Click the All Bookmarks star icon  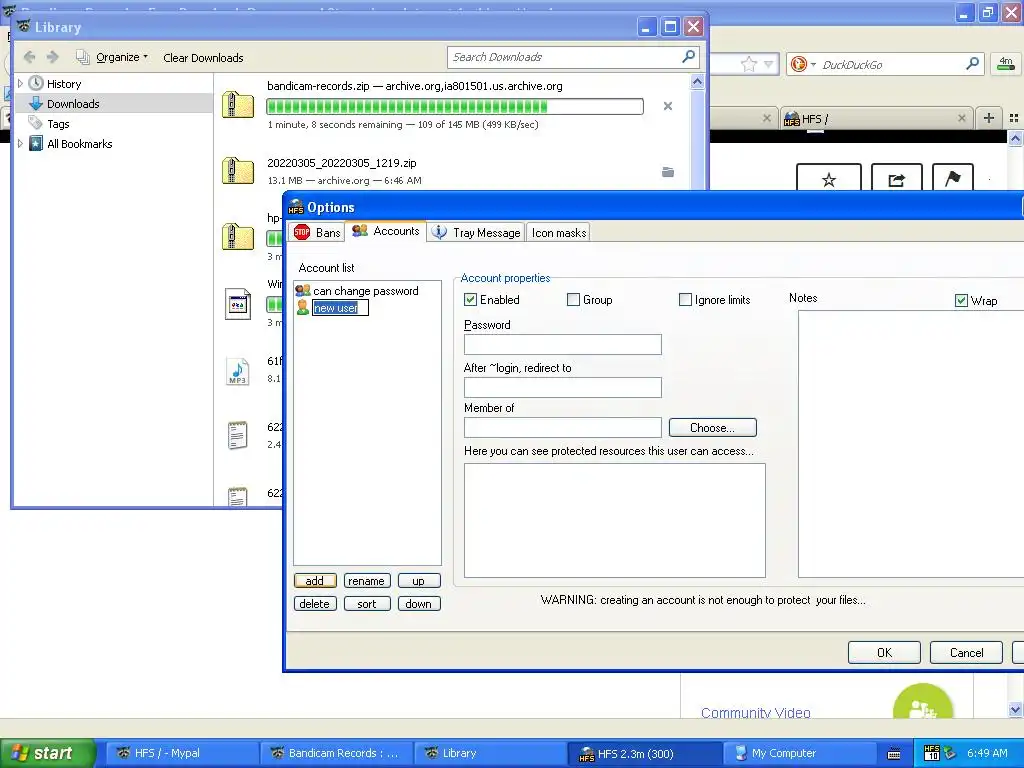[x=36, y=144]
